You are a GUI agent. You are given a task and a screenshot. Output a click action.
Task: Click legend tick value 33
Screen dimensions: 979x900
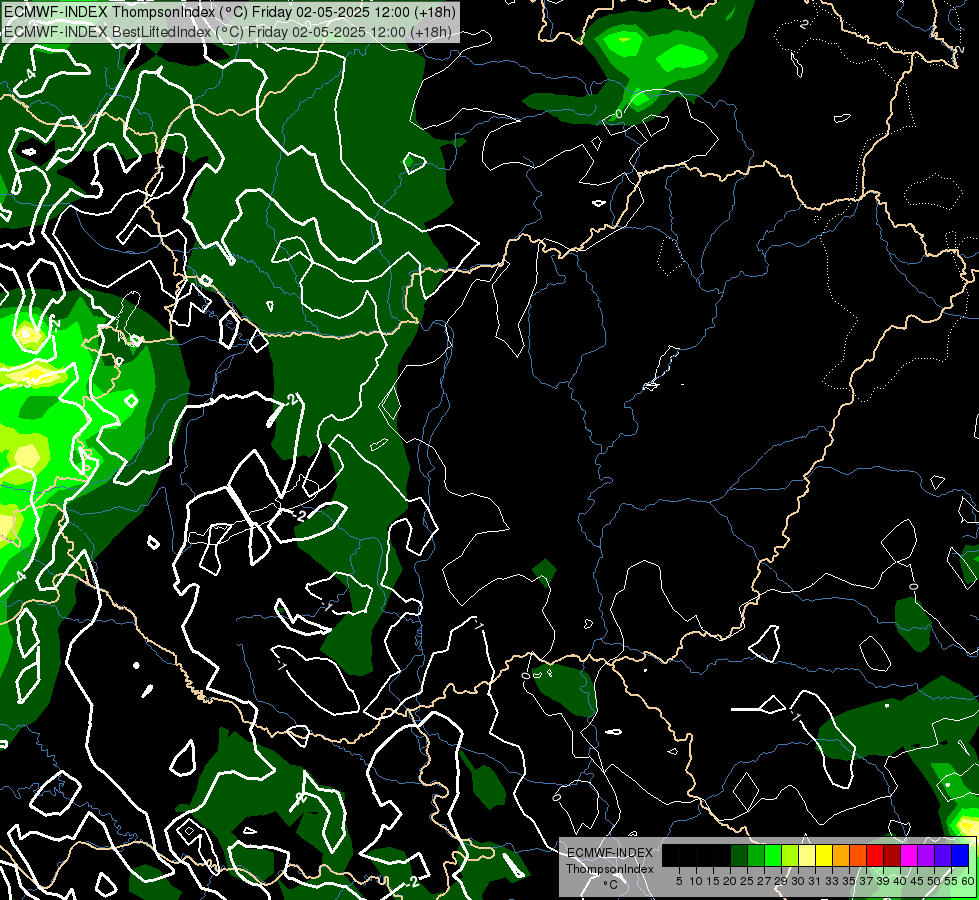point(832,881)
